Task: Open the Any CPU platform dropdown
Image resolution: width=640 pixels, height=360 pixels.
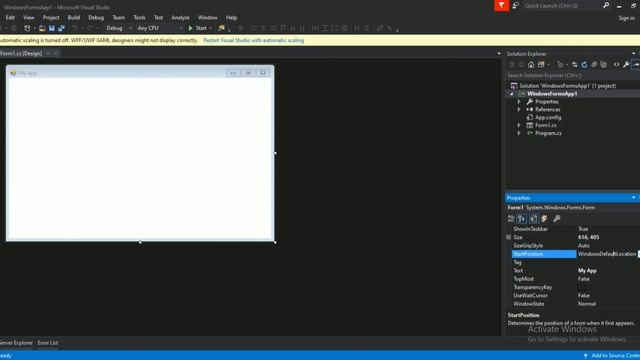Action: click(x=181, y=28)
